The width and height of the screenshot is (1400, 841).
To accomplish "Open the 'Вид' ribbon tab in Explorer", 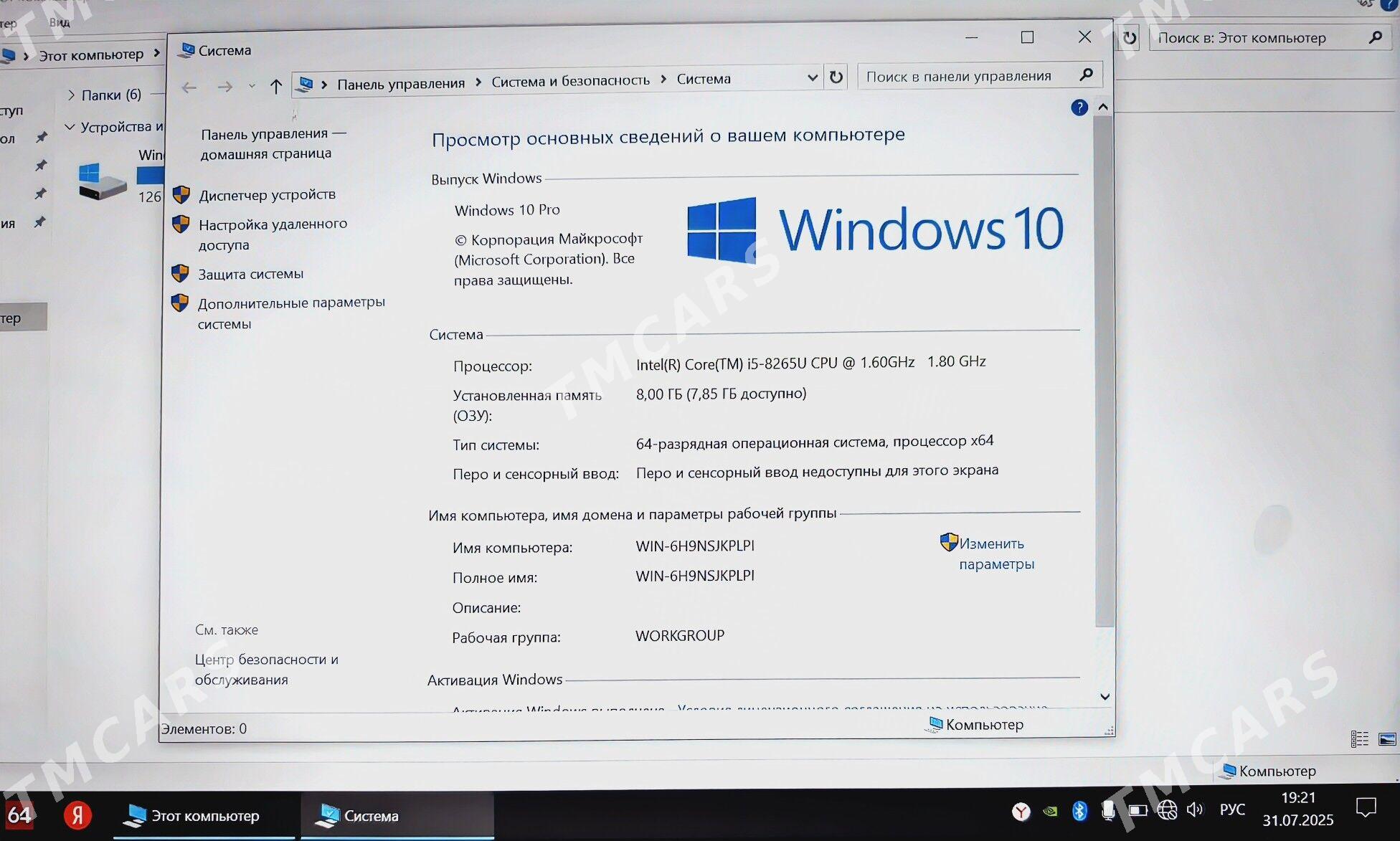I will (x=60, y=22).
